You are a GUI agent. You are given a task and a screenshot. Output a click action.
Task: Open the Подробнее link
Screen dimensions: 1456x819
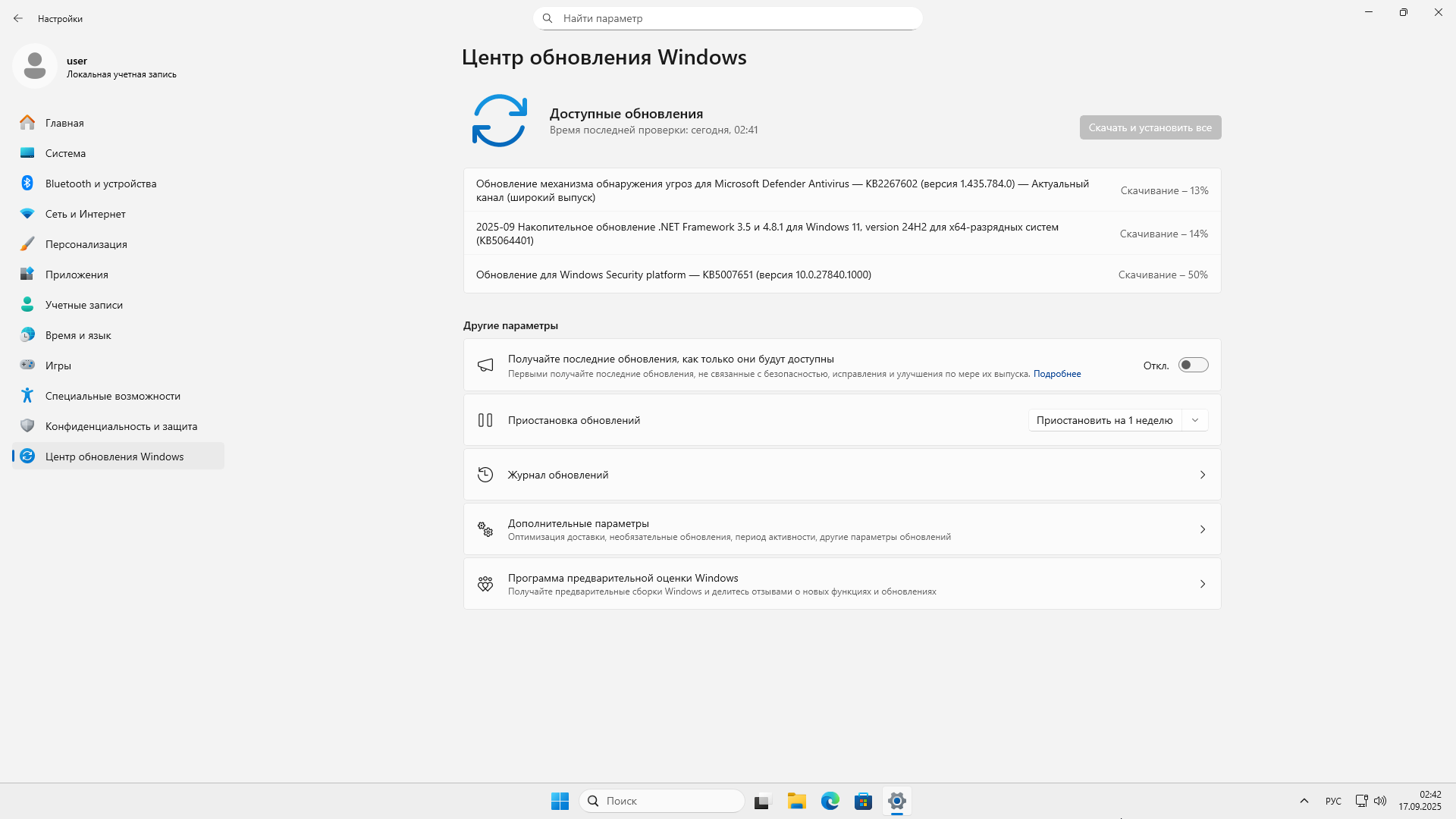(1057, 374)
